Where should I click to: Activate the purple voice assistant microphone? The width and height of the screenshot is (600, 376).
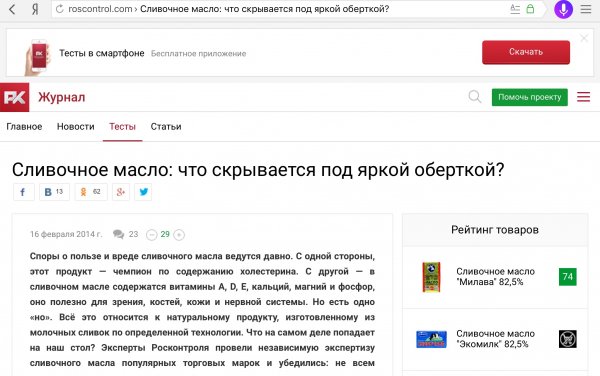[563, 9]
